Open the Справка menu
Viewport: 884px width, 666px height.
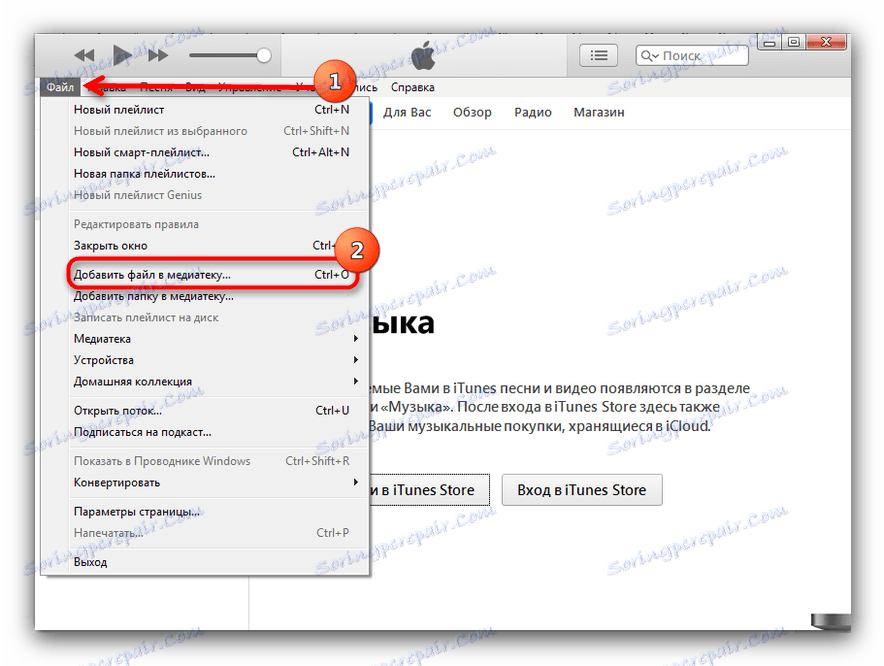coord(412,87)
